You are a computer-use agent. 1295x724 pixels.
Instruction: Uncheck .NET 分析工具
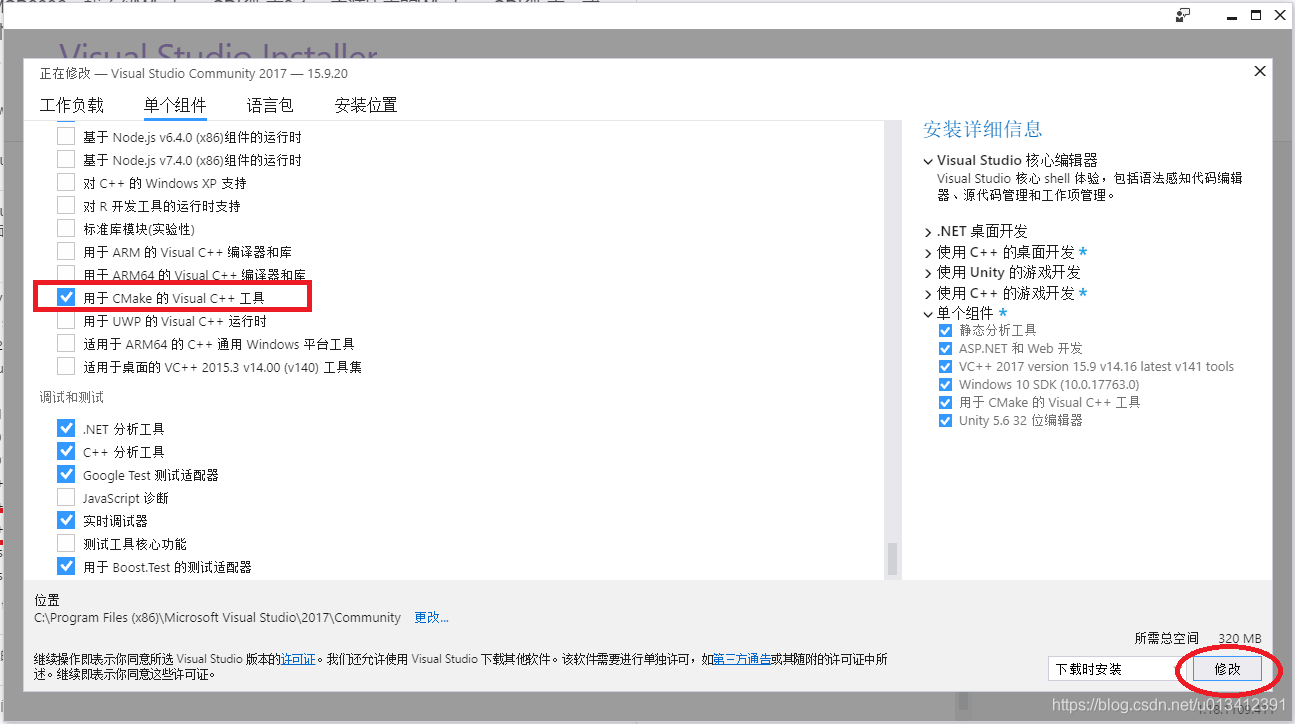(x=66, y=429)
